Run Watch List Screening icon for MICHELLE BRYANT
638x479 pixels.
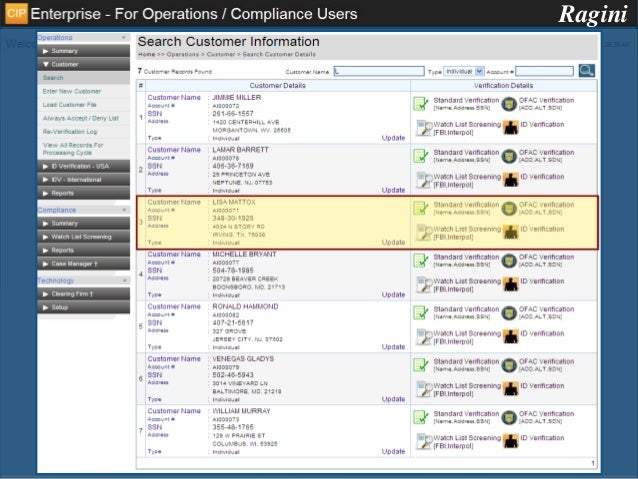[x=424, y=285]
